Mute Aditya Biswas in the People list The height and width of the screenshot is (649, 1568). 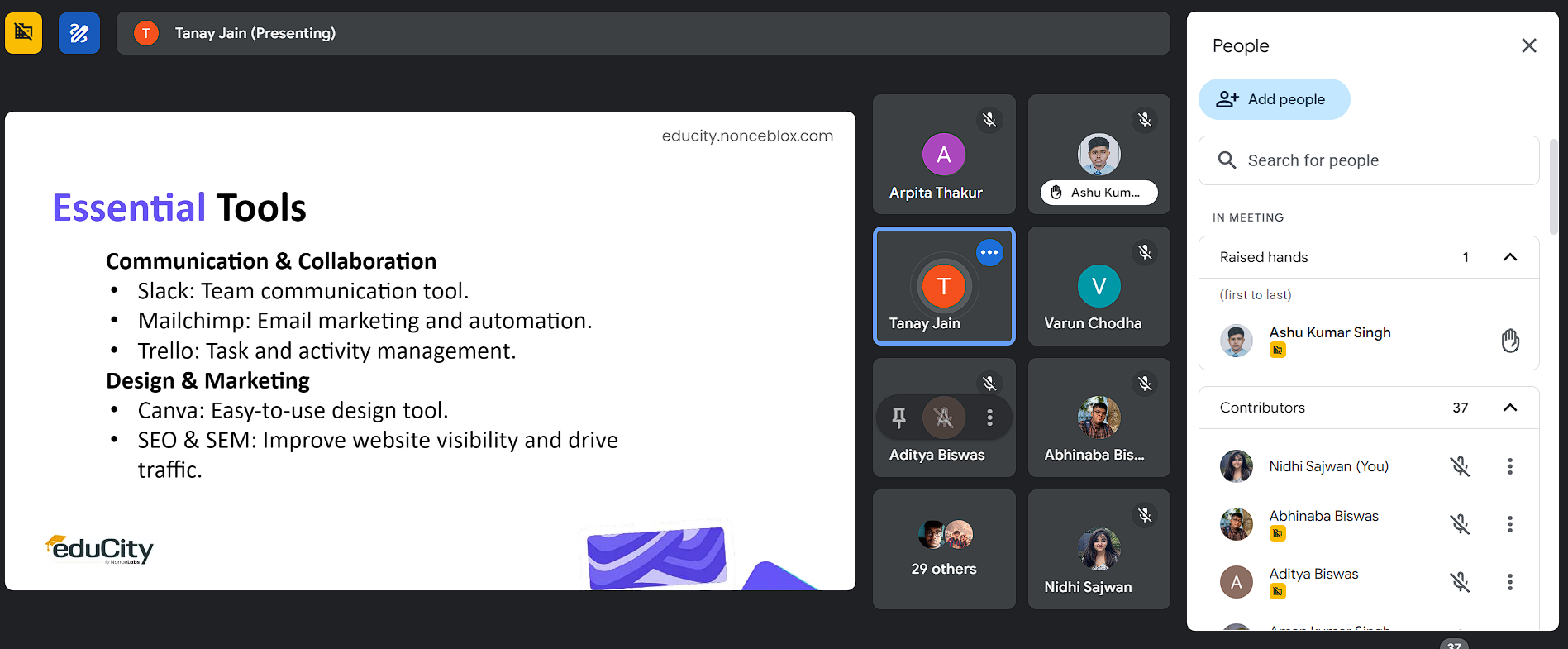tap(1461, 582)
